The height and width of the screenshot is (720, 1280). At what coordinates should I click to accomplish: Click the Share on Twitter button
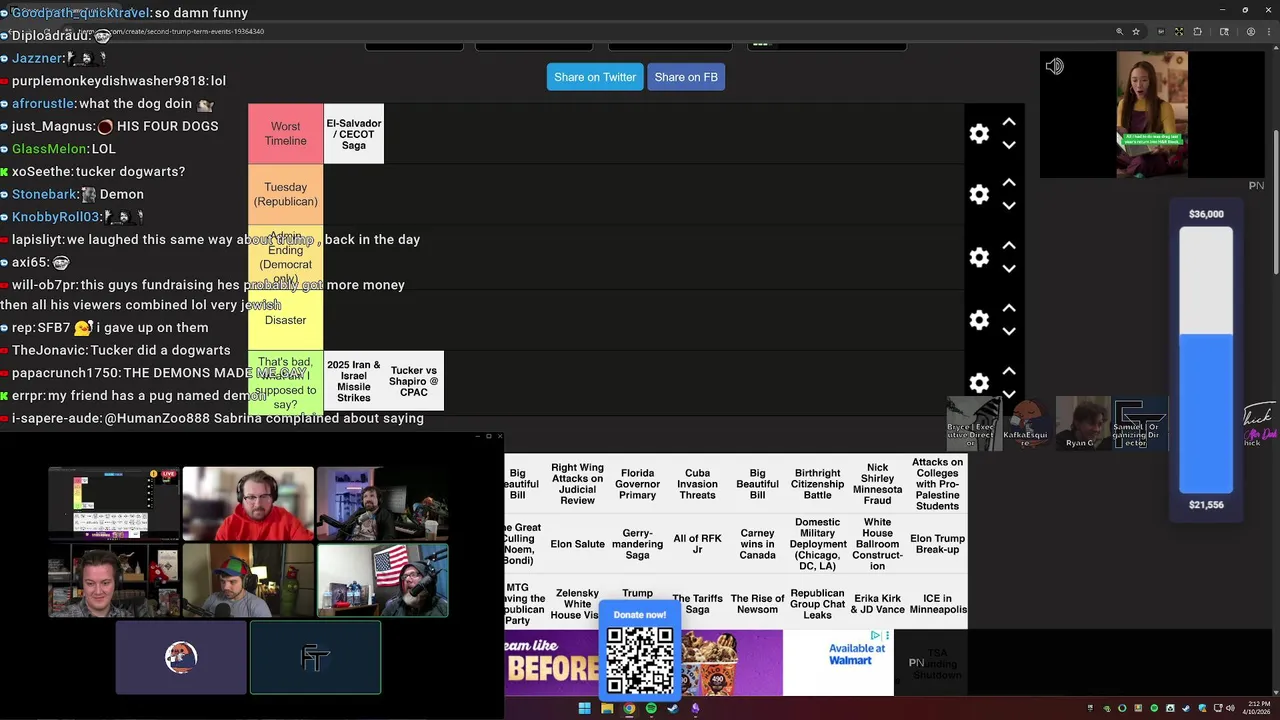point(595,77)
